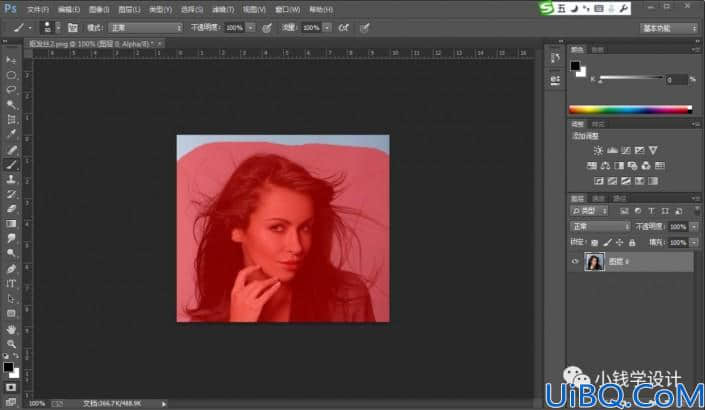Toggle pixel layer filter in Layers panel
The image size is (705, 410).
[x=624, y=211]
